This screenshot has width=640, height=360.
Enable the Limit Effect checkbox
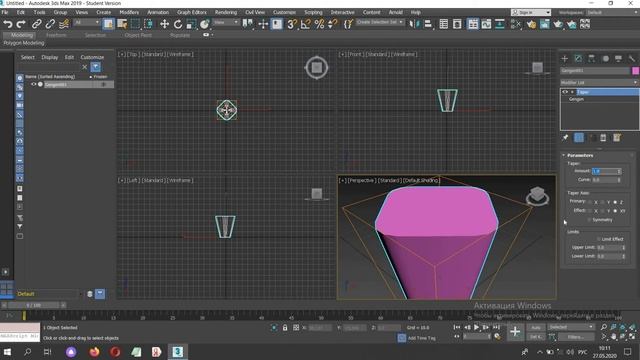tap(599, 239)
